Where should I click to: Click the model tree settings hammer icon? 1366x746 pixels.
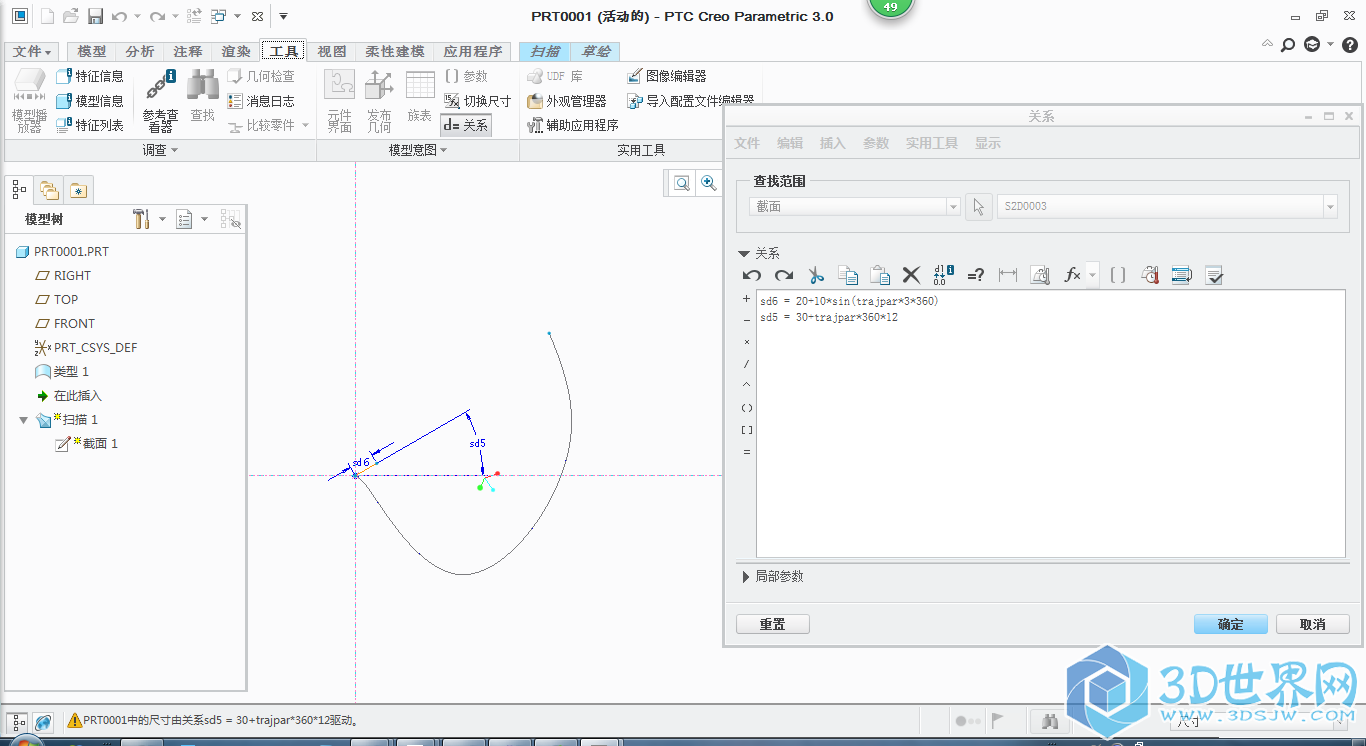(x=140, y=219)
